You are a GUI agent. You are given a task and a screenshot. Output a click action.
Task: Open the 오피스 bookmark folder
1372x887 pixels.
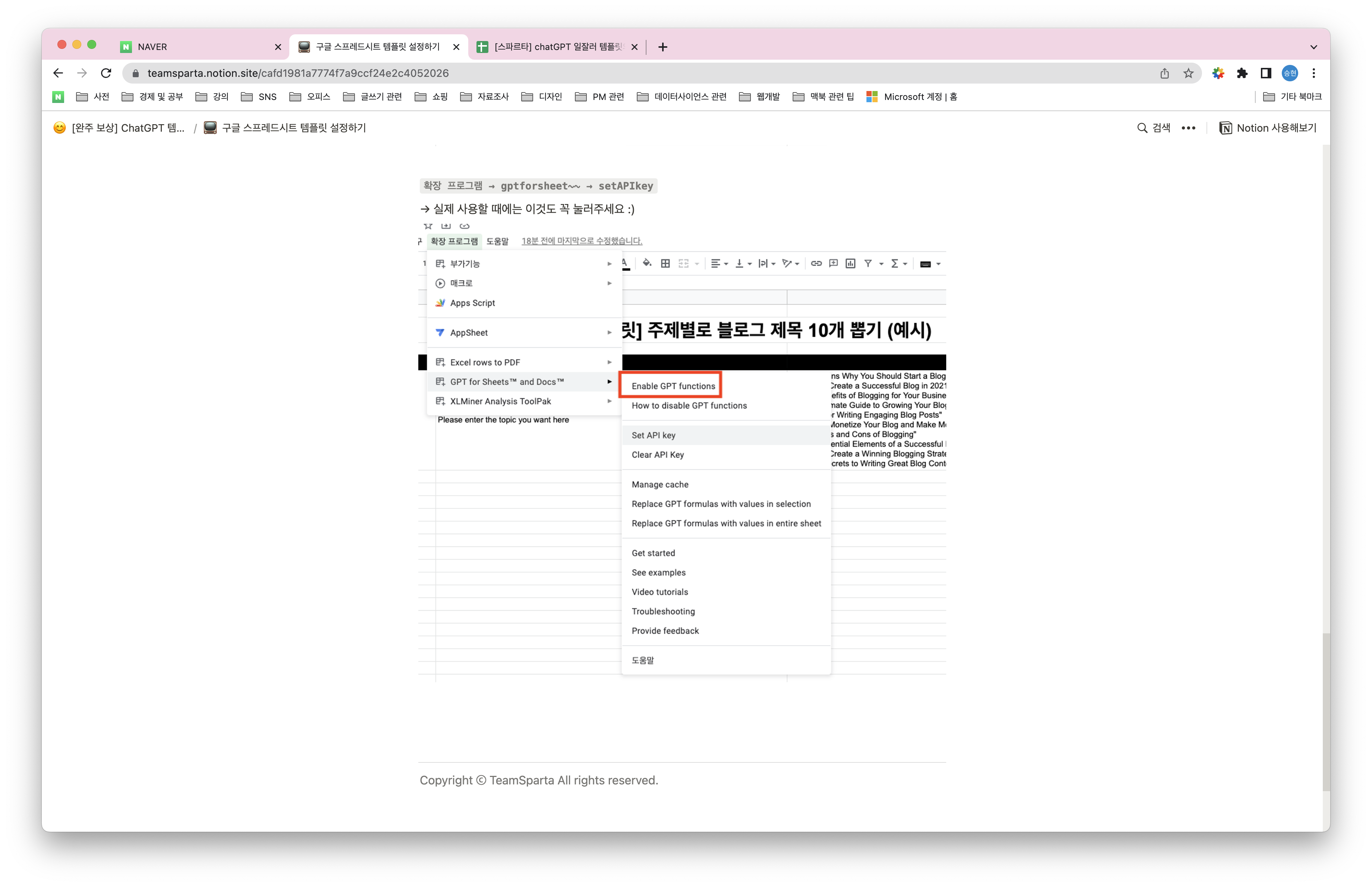click(x=310, y=97)
